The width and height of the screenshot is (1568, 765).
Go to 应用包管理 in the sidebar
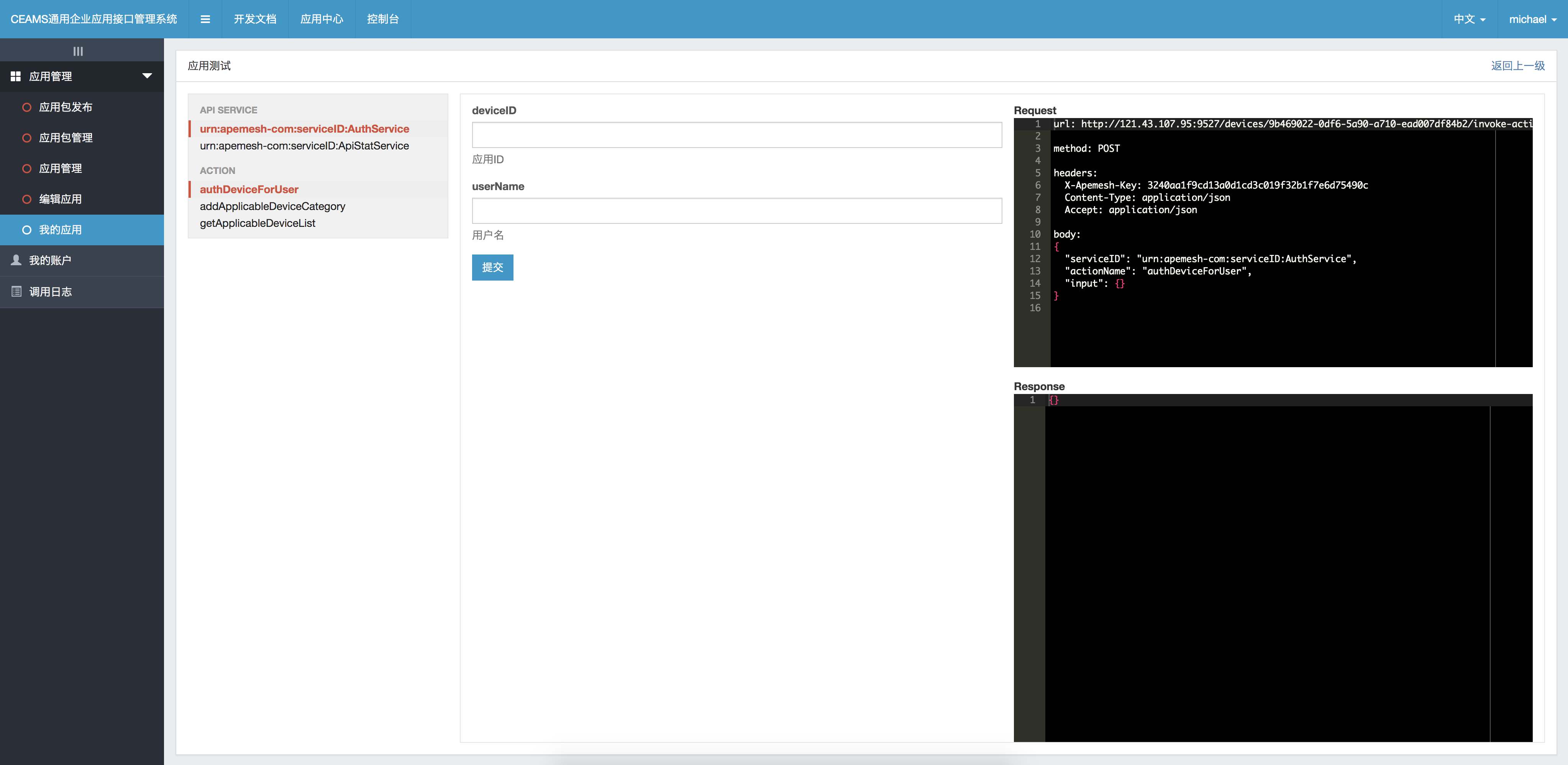coord(82,138)
